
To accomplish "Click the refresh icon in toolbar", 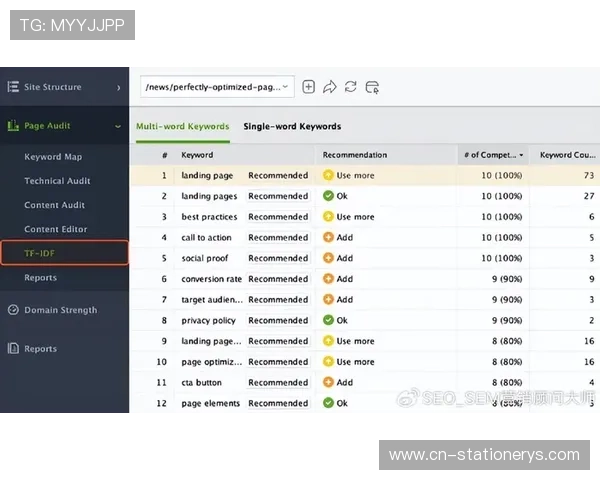I will 350,87.
